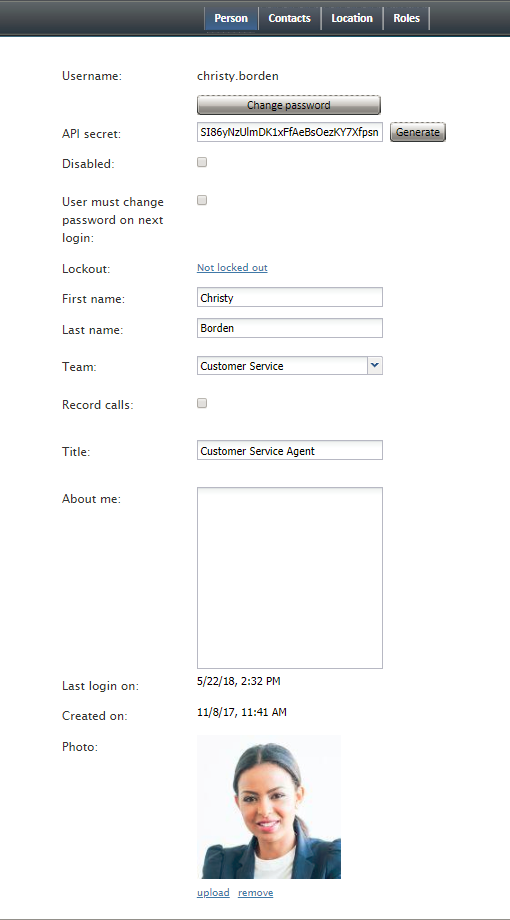Click into the First name field
This screenshot has height=920, width=510.
290,297
